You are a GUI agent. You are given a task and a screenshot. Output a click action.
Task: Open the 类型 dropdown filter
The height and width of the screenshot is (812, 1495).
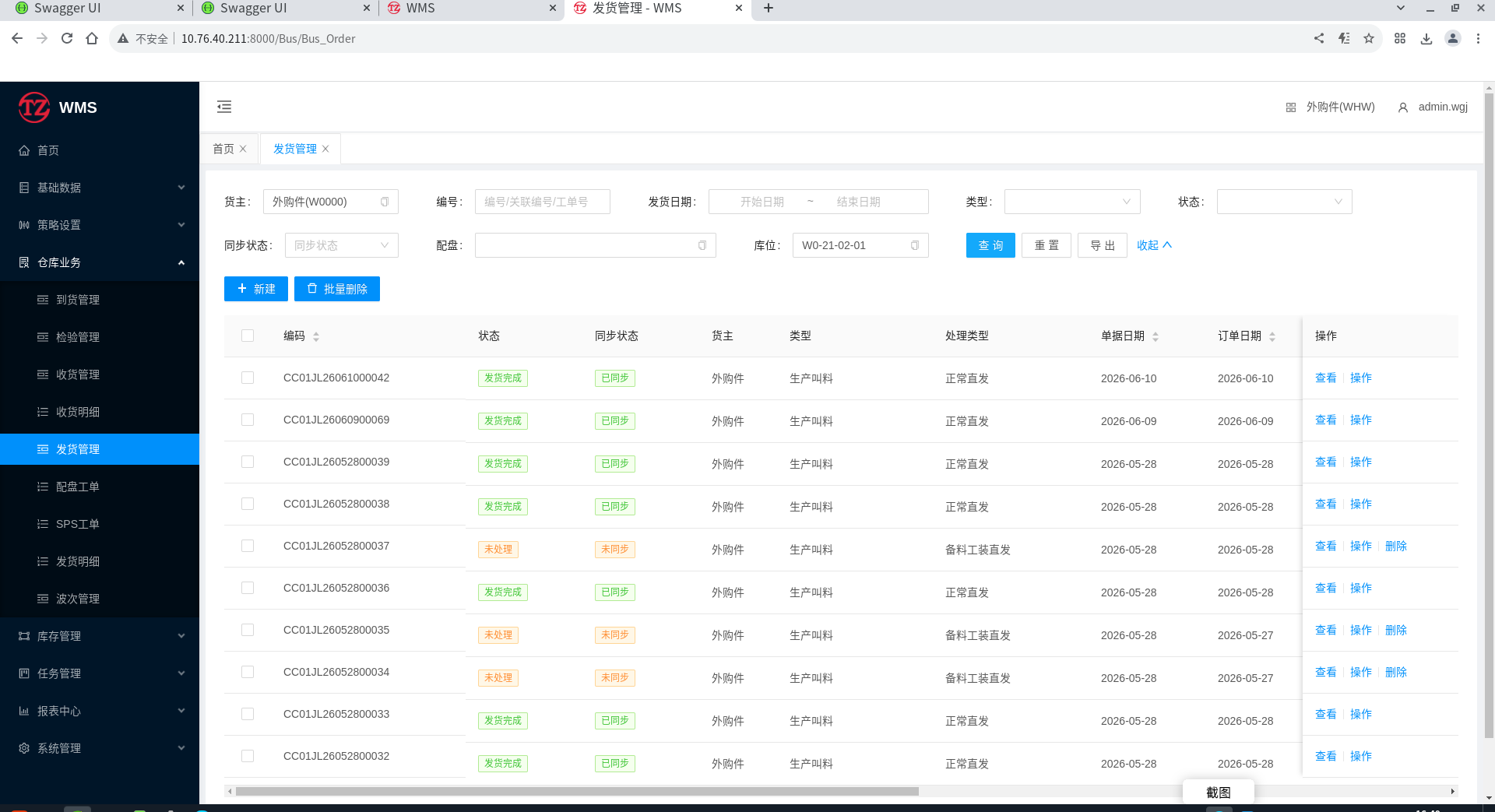1072,202
